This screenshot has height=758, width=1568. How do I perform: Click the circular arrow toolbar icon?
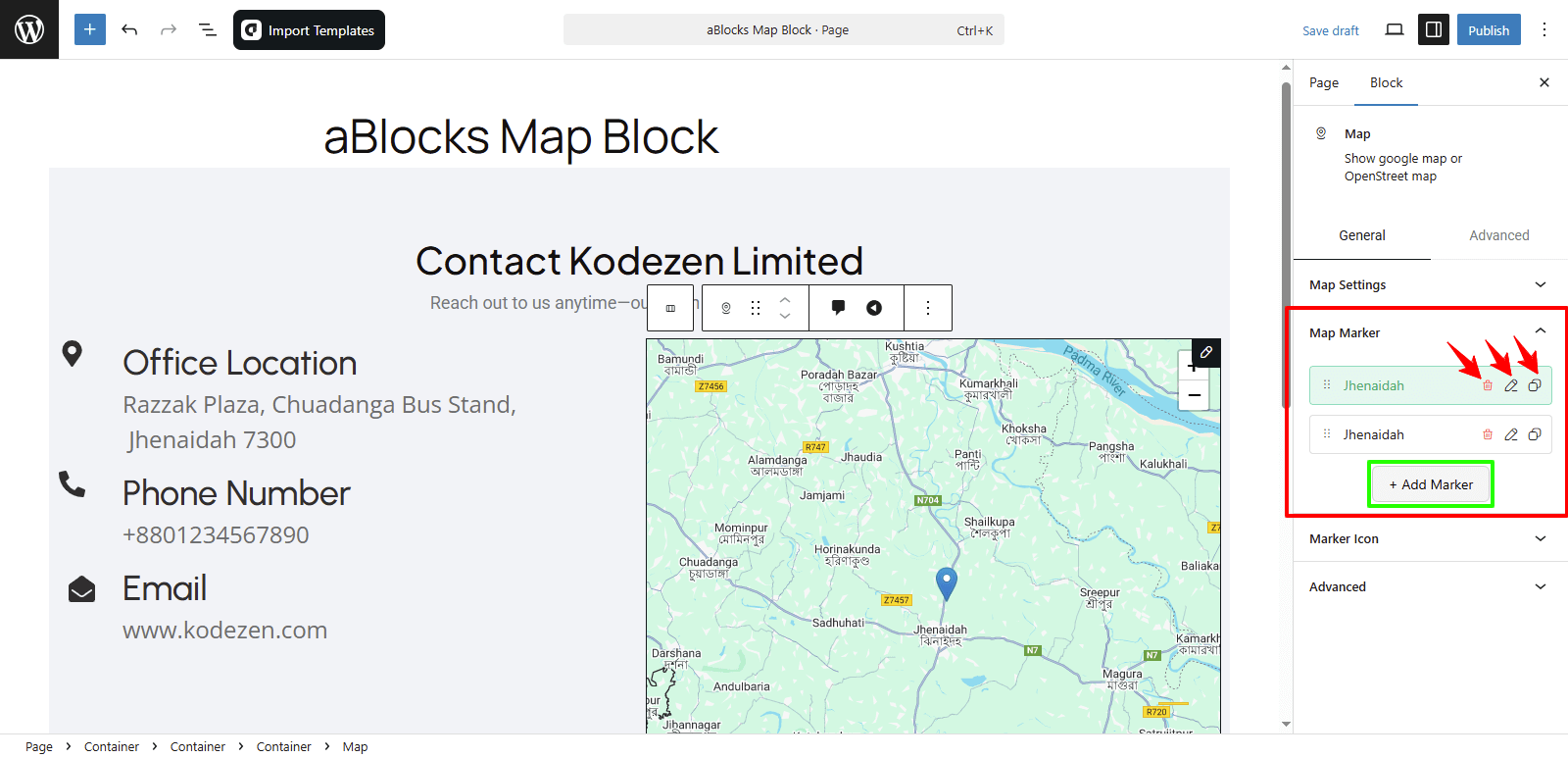[x=874, y=308]
